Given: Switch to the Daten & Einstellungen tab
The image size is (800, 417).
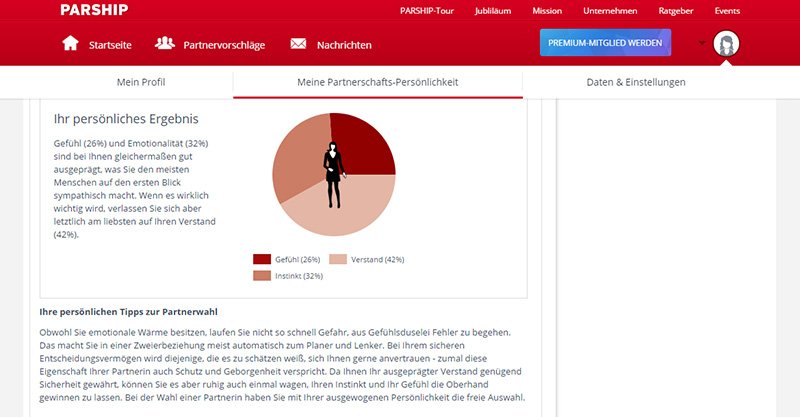Looking at the screenshot, I should click(x=636, y=82).
